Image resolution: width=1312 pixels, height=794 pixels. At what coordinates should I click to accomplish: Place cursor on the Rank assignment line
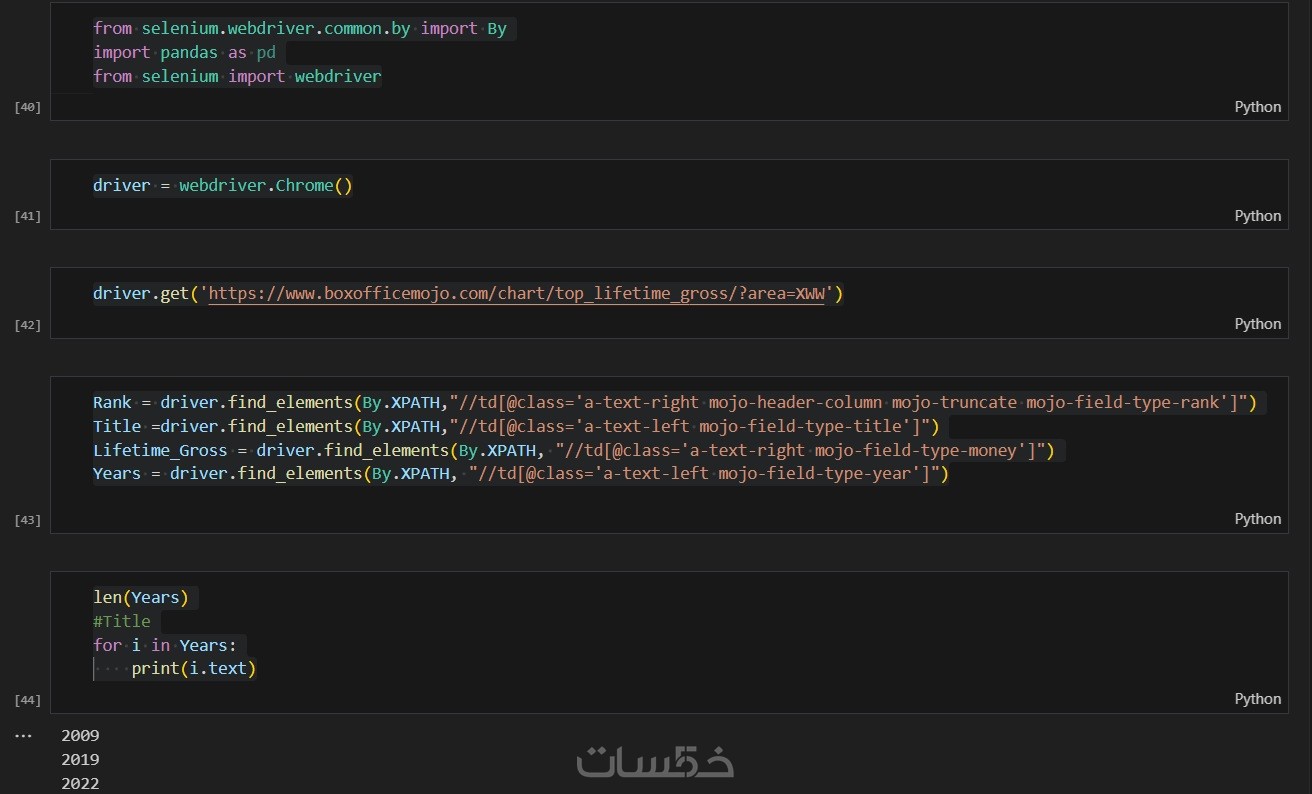pos(680,403)
